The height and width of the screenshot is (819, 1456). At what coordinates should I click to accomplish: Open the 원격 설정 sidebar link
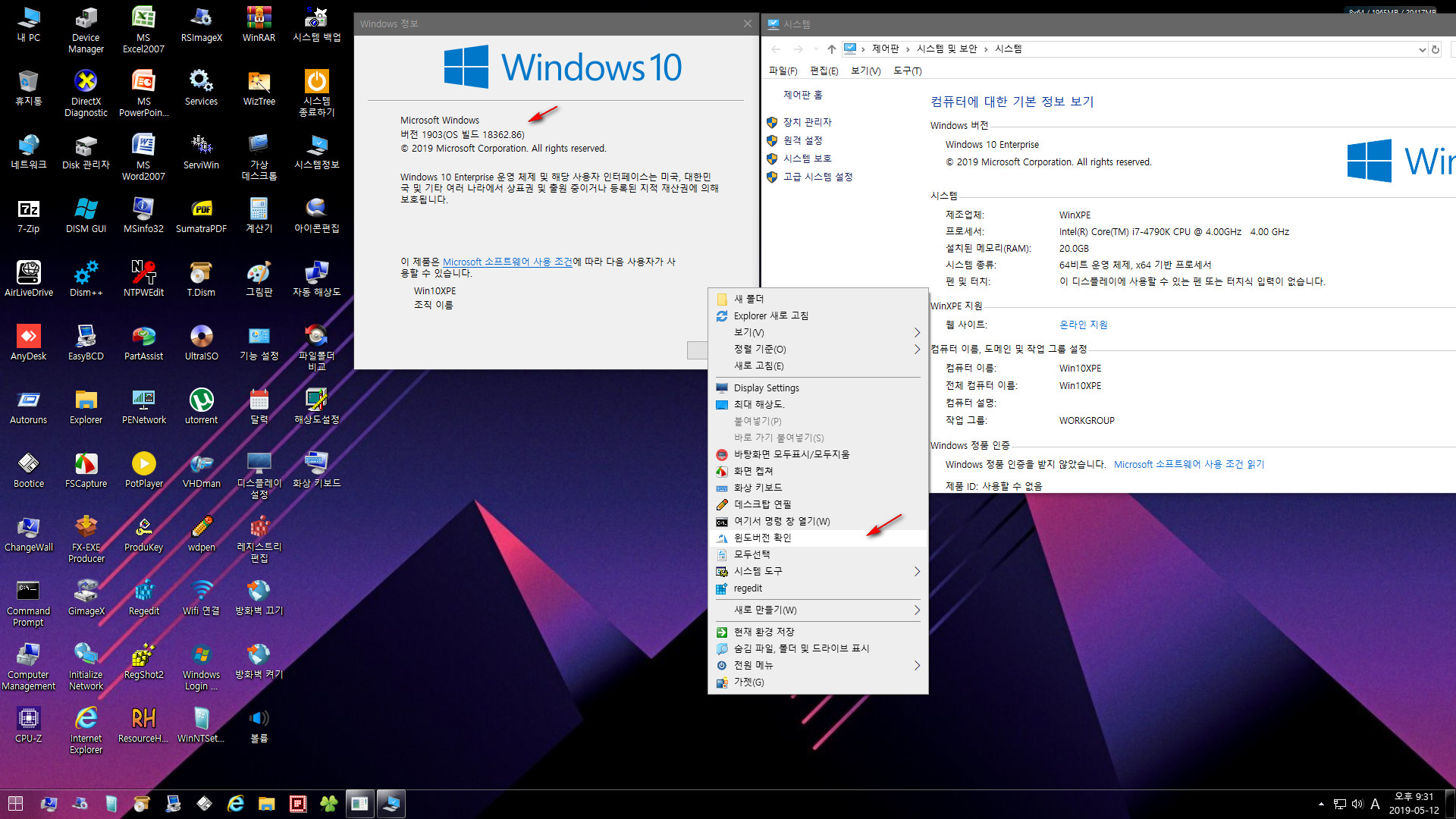(802, 140)
